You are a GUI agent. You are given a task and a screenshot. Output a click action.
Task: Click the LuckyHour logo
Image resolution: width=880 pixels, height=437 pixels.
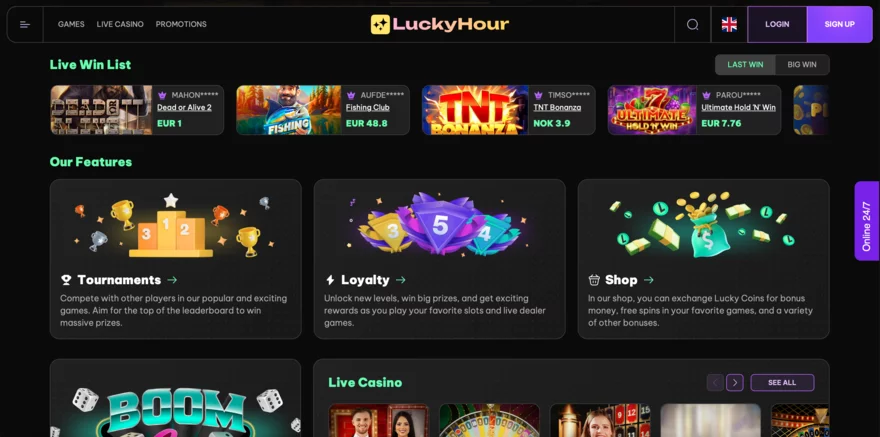(439, 24)
